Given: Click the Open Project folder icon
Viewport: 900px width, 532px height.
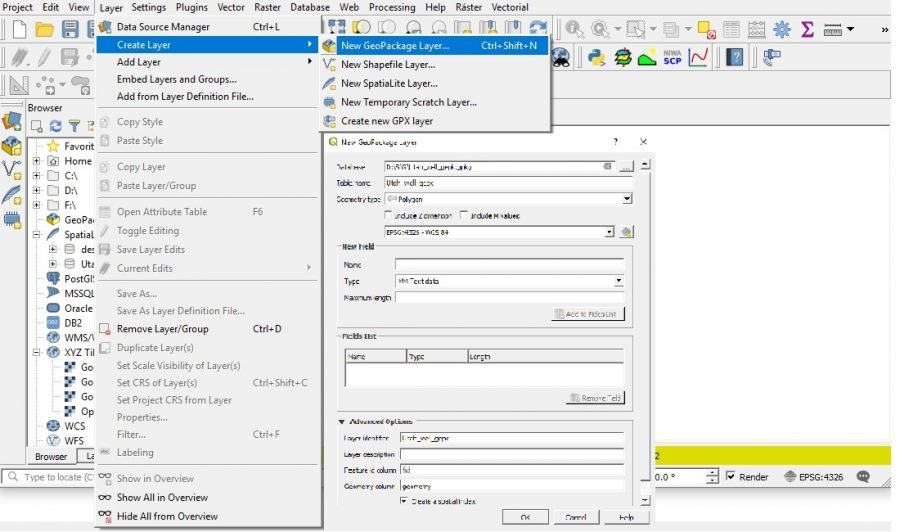Looking at the screenshot, I should click(x=44, y=29).
